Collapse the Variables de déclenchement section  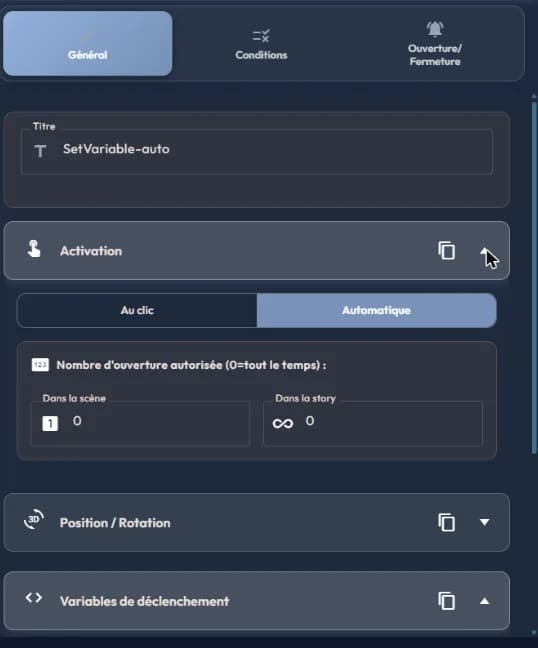pyautogui.click(x=485, y=601)
